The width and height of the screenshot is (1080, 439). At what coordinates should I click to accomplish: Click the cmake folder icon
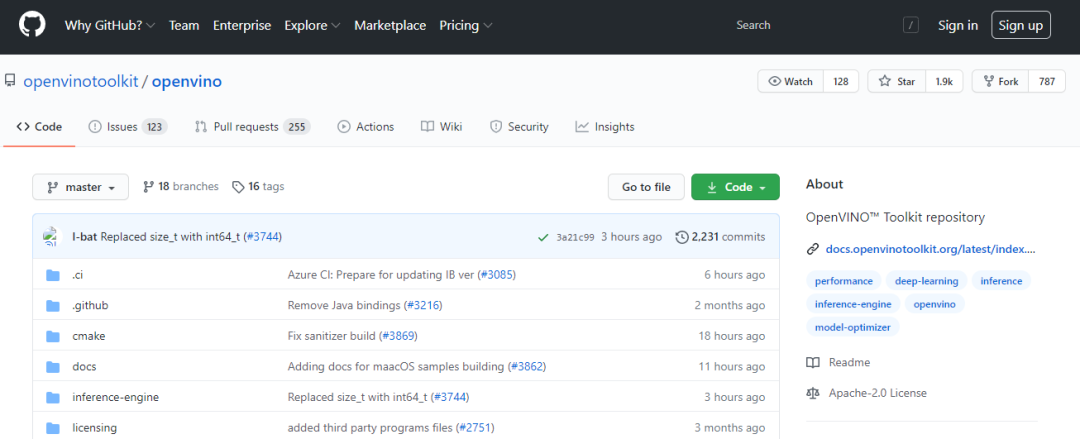pos(53,336)
